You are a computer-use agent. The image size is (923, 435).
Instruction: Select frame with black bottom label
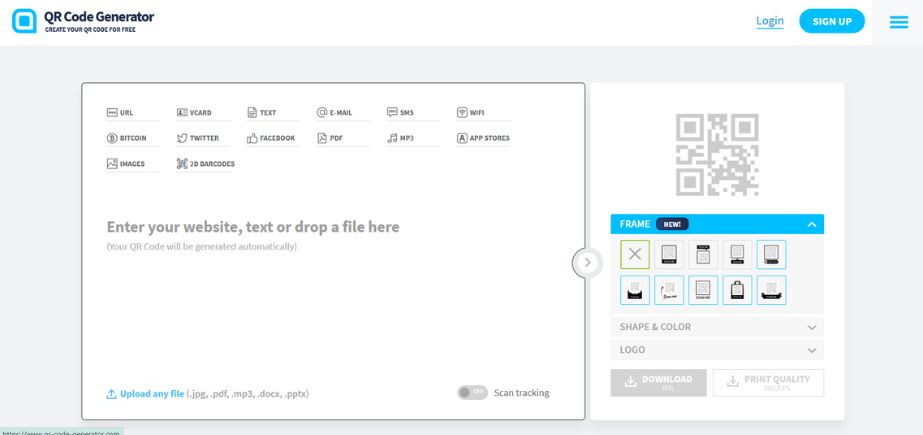669,254
